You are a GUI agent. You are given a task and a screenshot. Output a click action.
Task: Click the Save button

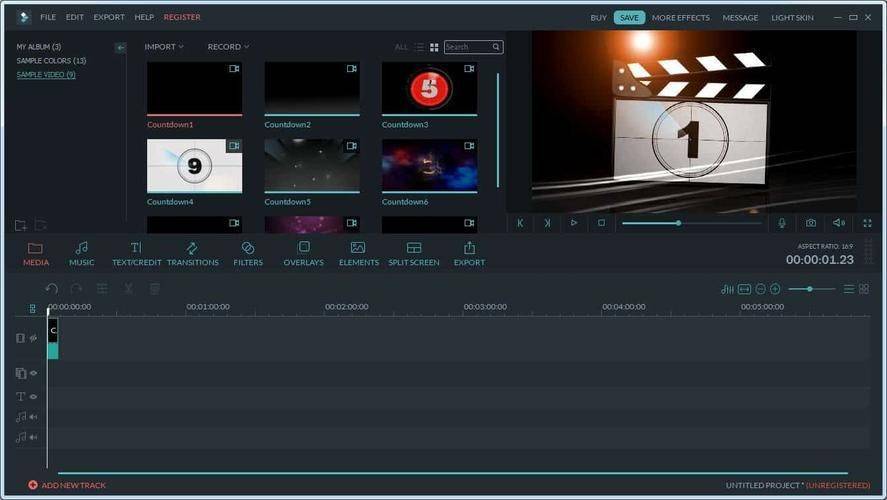coord(629,18)
